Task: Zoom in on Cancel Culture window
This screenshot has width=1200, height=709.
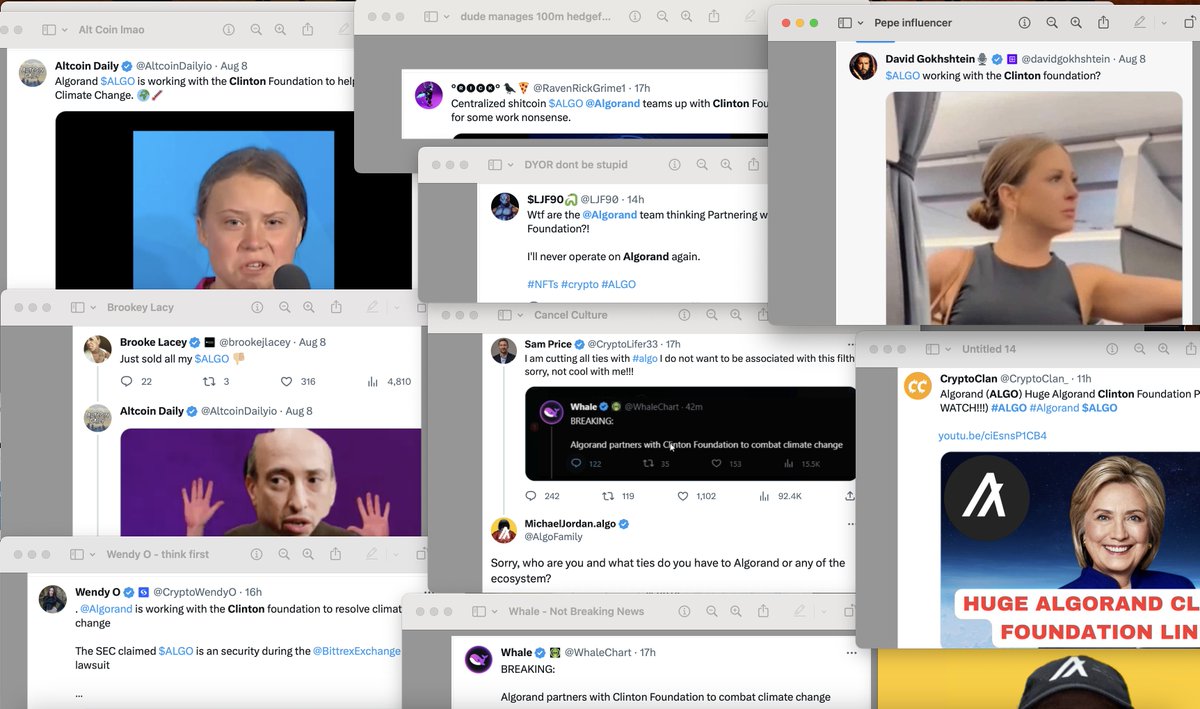Action: pyautogui.click(x=736, y=315)
